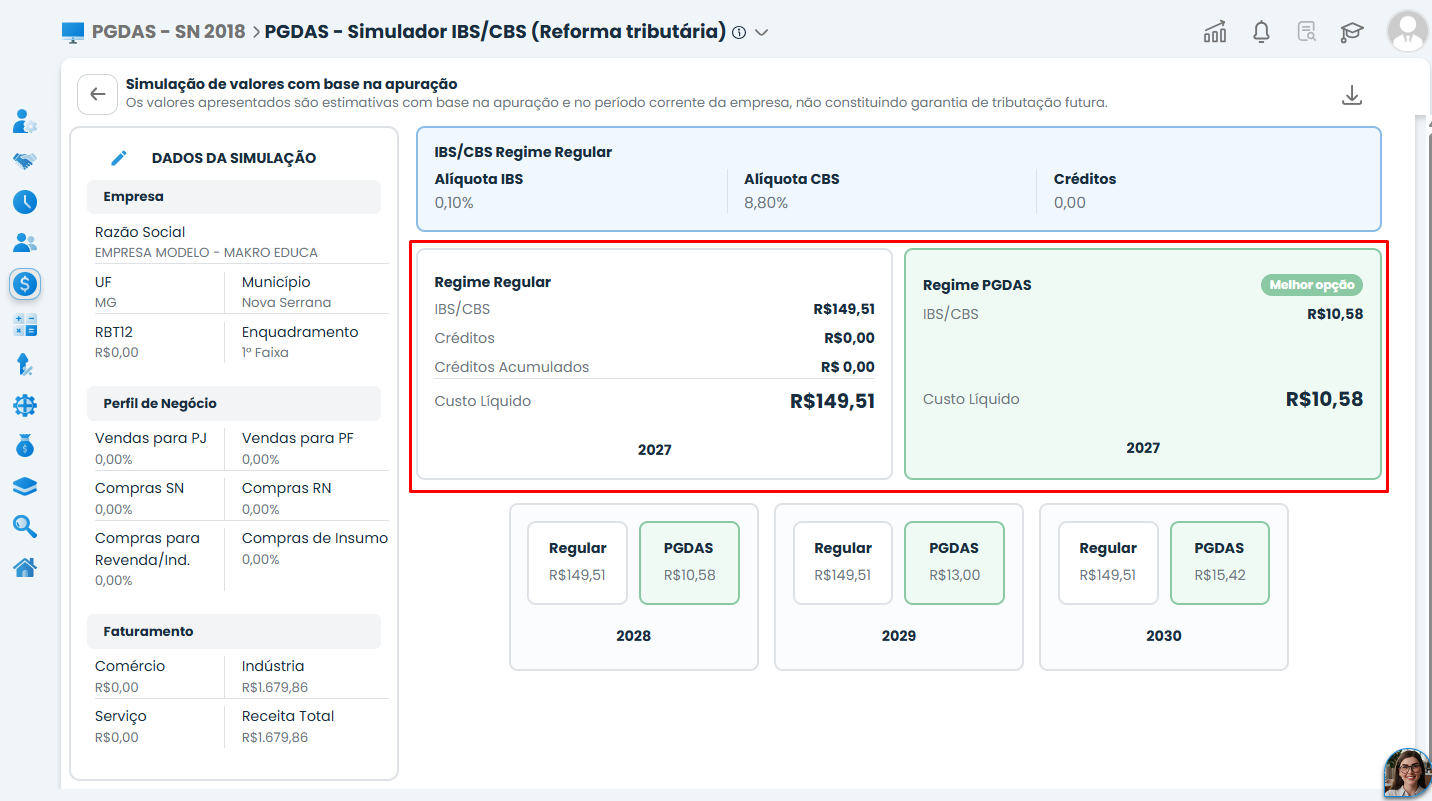Select the 2028 Regular card
The image size is (1432, 801).
tap(577, 563)
